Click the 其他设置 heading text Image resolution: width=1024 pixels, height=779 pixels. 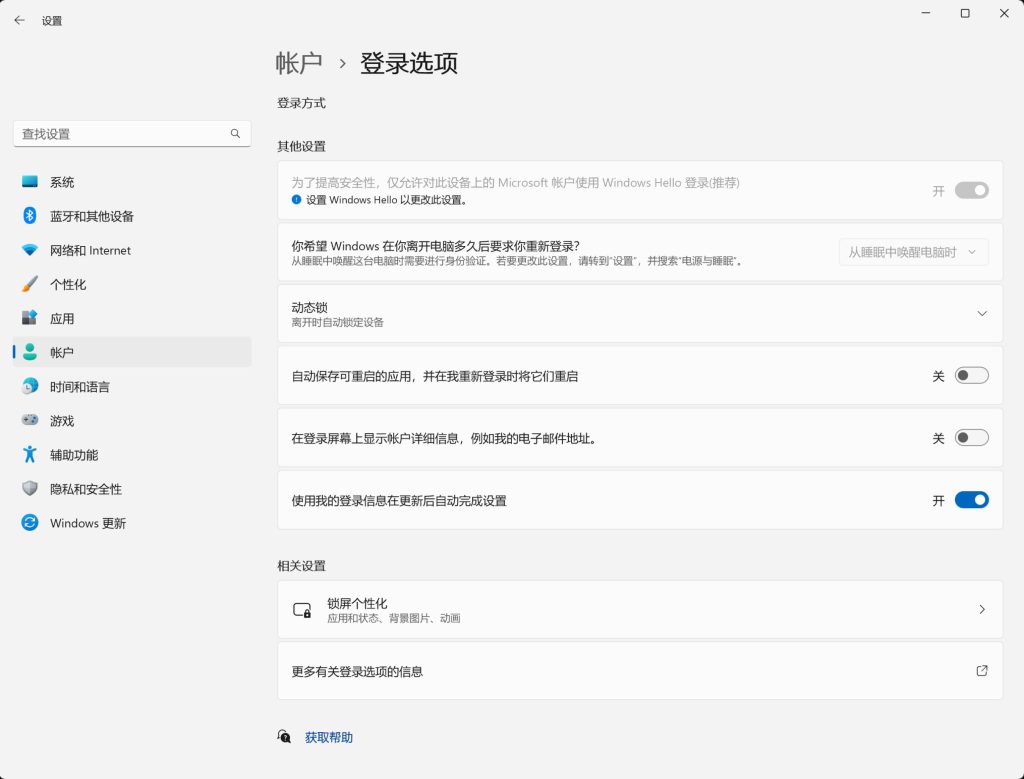click(301, 146)
